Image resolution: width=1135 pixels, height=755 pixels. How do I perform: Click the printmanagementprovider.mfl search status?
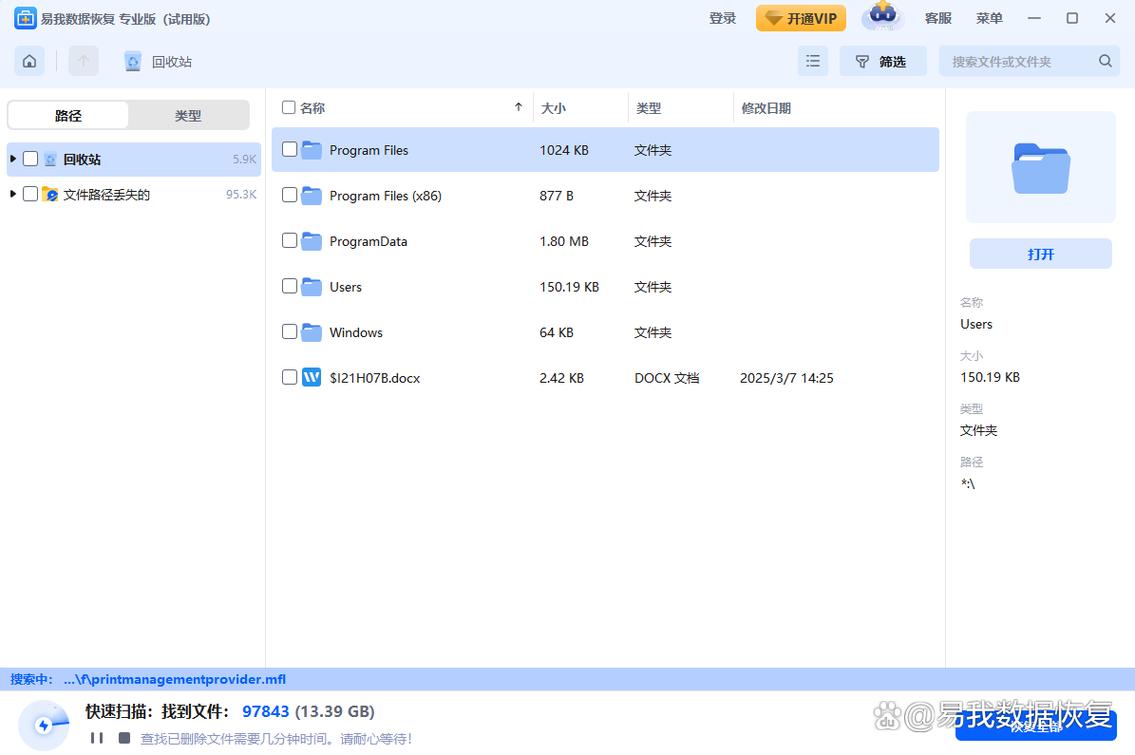pos(174,679)
